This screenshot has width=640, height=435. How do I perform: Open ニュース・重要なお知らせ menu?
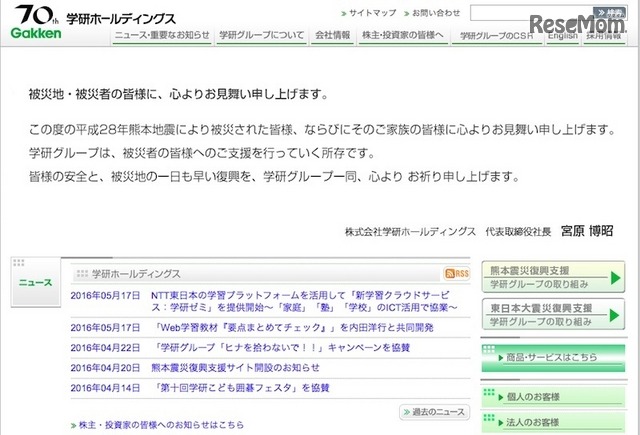point(162,36)
